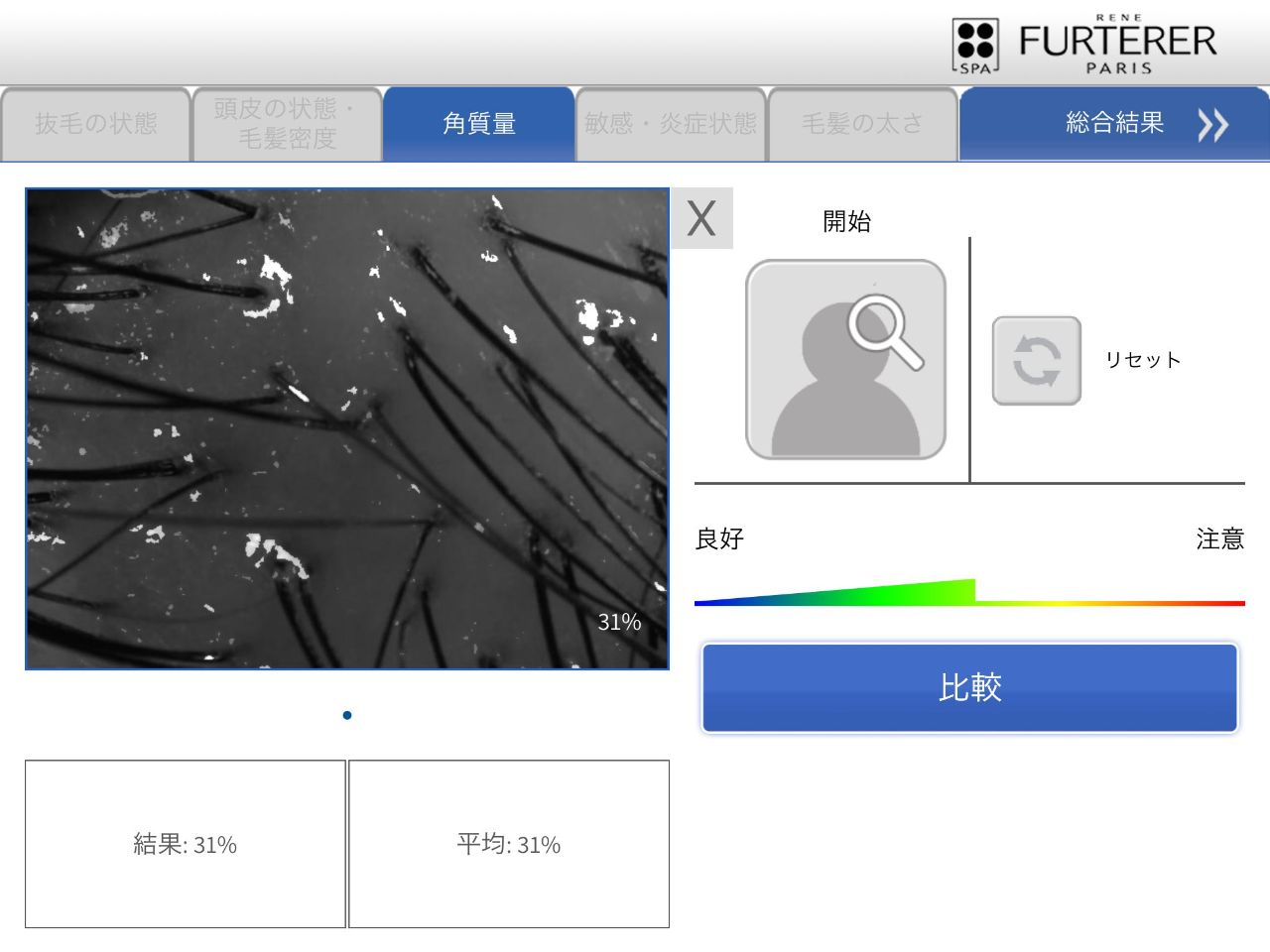The width and height of the screenshot is (1270, 952).
Task: Open the 毛髪の太さ tab
Action: pos(862,124)
